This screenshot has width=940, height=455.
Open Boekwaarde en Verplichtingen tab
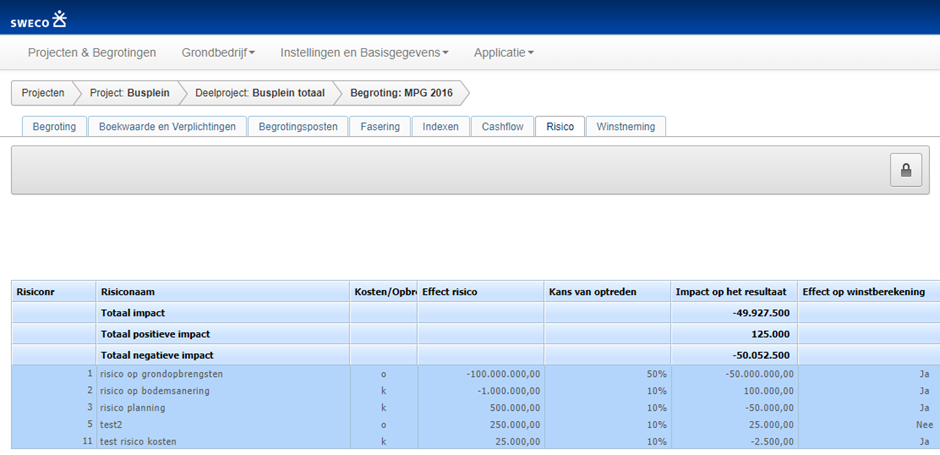click(x=167, y=127)
